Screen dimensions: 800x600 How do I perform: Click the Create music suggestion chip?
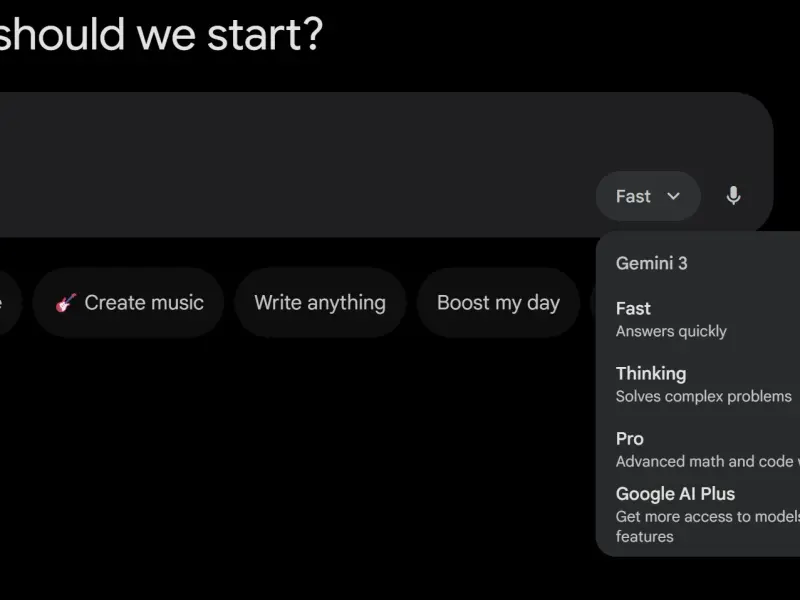(x=129, y=303)
